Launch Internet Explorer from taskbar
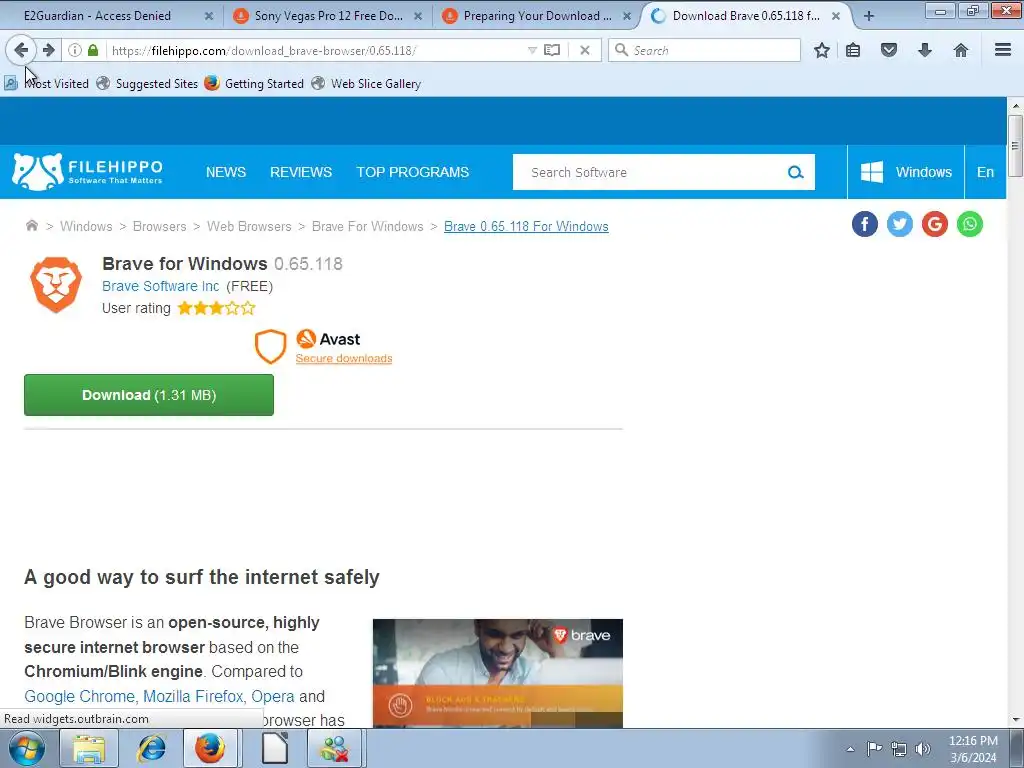This screenshot has width=1024, height=768. pyautogui.click(x=151, y=748)
